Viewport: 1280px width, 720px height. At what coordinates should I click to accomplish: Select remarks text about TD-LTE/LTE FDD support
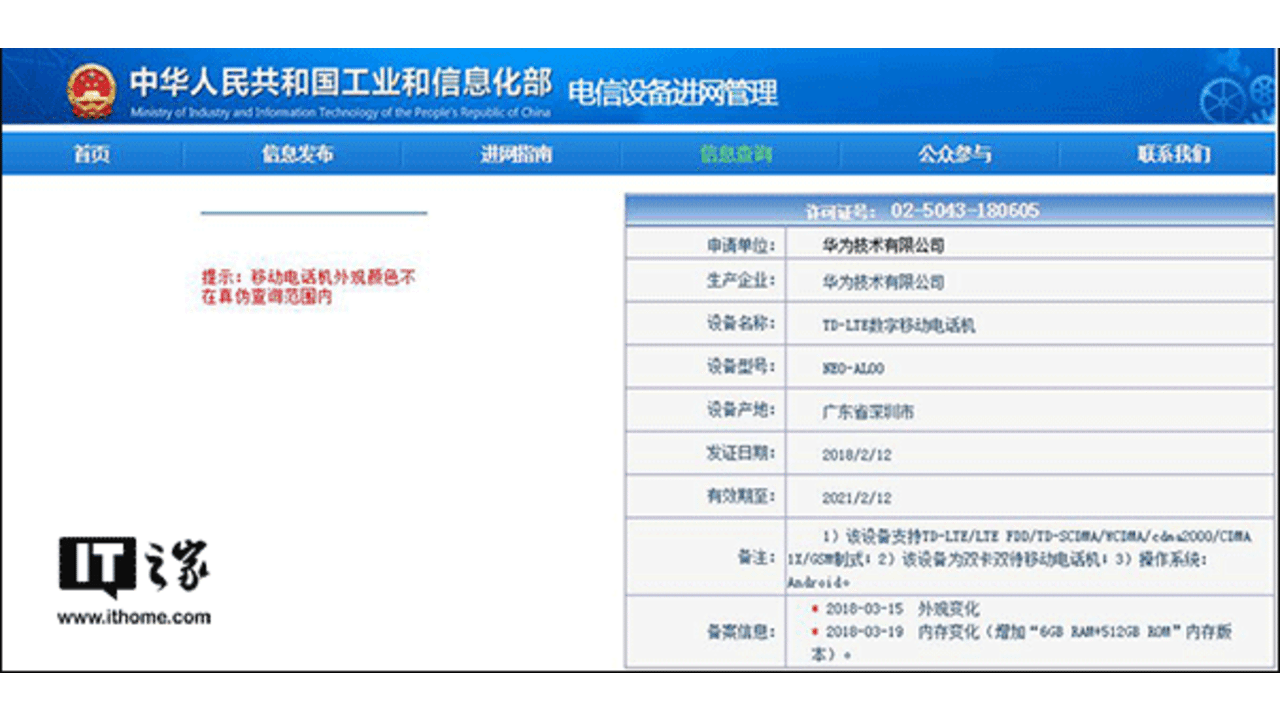pyautogui.click(x=1020, y=558)
